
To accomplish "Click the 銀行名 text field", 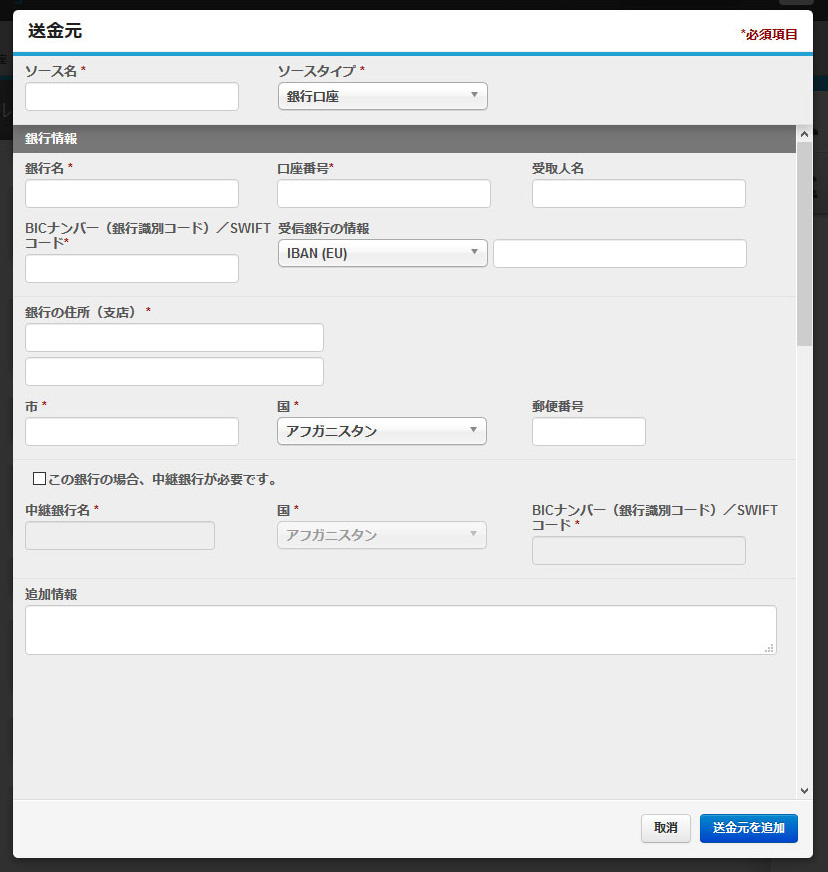I will (x=132, y=194).
